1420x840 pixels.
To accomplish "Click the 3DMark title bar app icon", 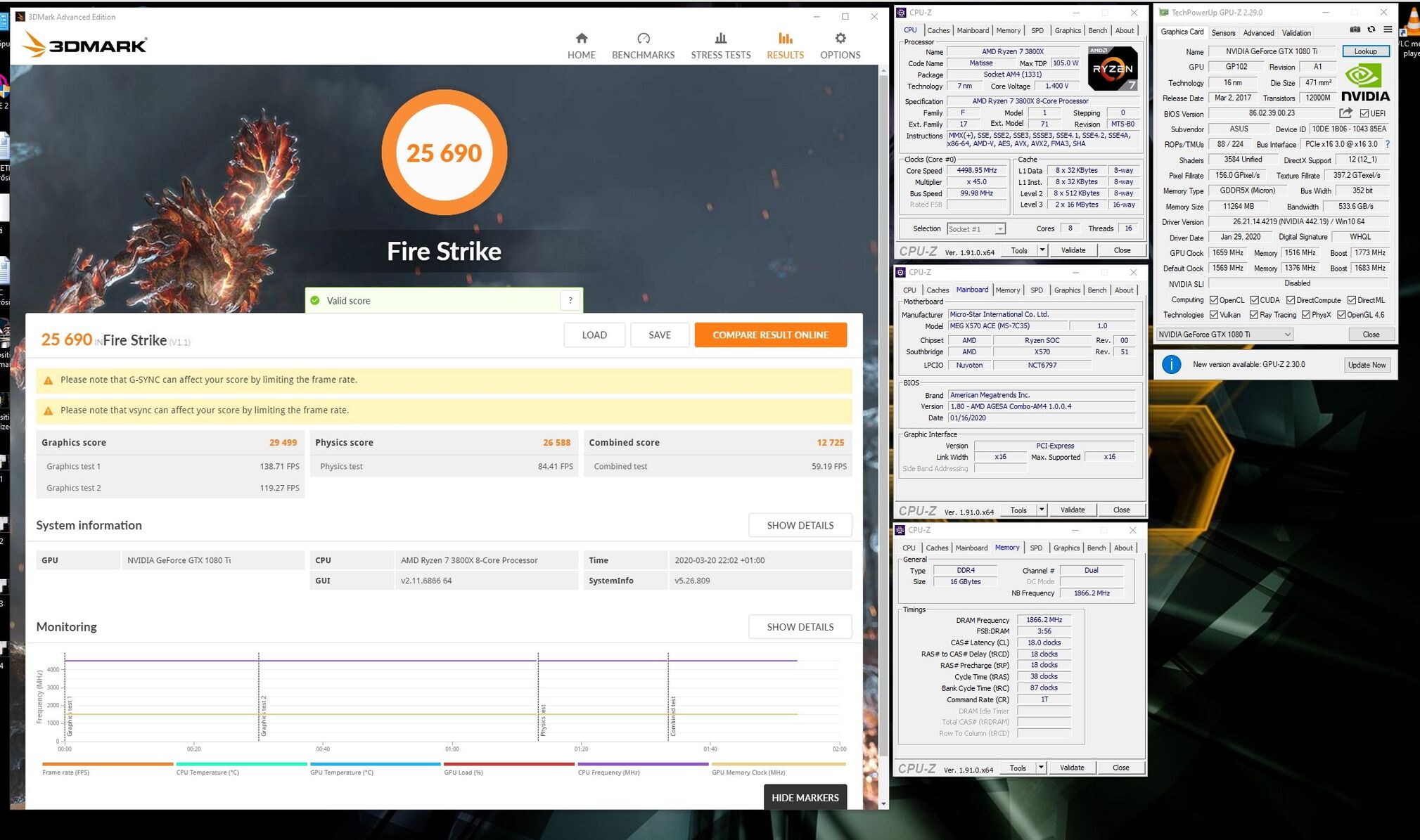I will point(20,17).
